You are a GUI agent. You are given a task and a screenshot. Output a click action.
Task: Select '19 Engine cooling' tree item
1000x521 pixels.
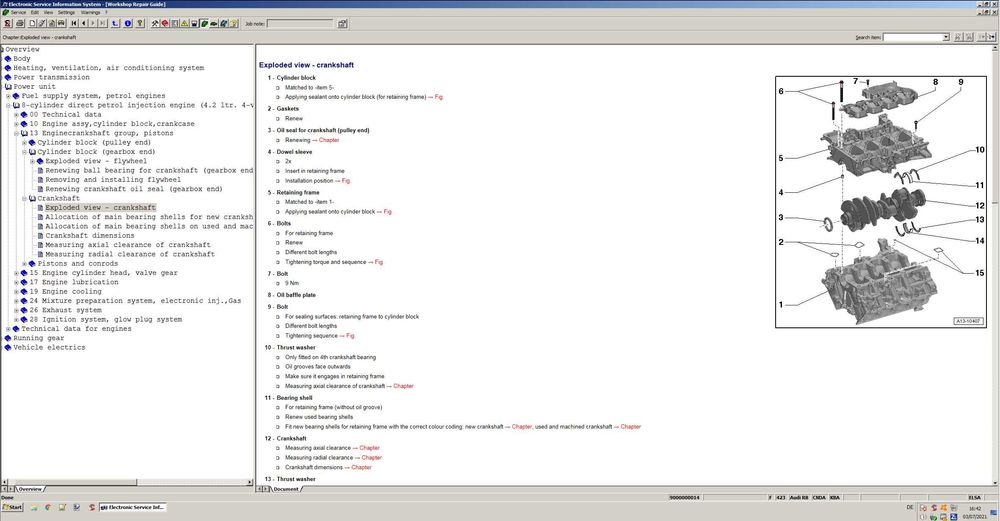[65, 291]
